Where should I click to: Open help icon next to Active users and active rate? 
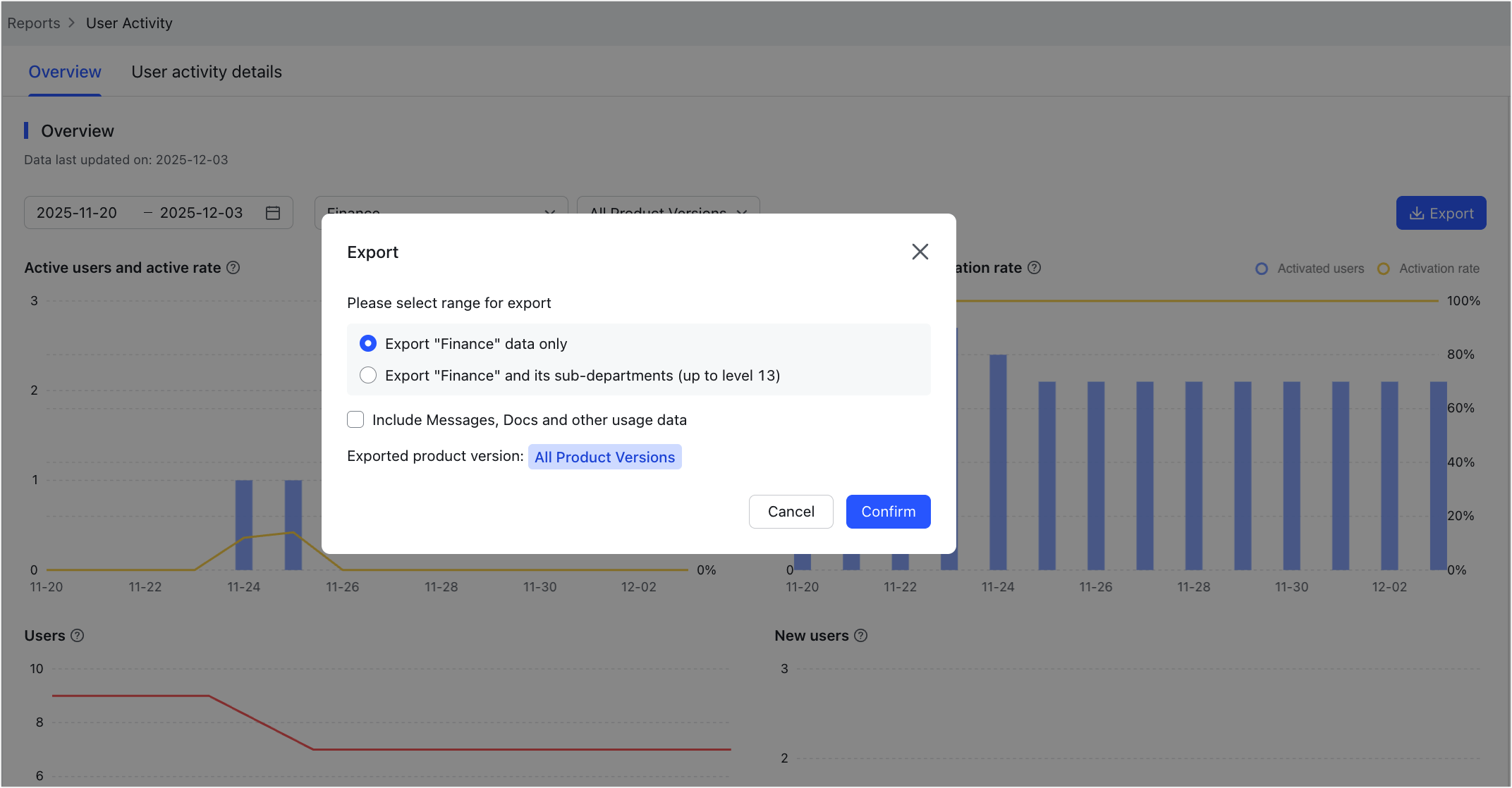[x=233, y=268]
